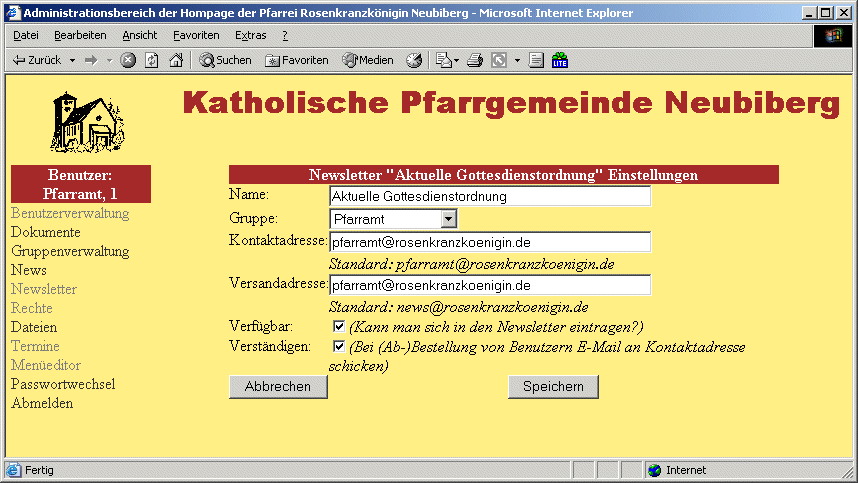
Task: Open the Favoriten toolbar button
Action: pyautogui.click(x=297, y=60)
